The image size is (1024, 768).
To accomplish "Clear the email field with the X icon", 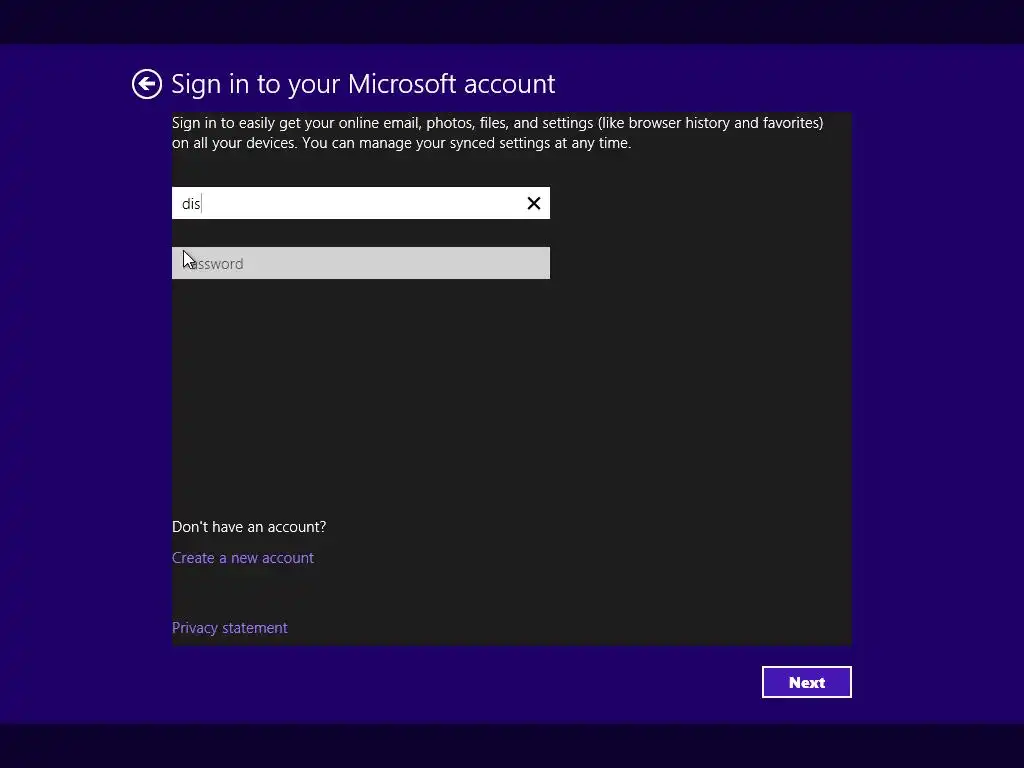I will click(534, 204).
